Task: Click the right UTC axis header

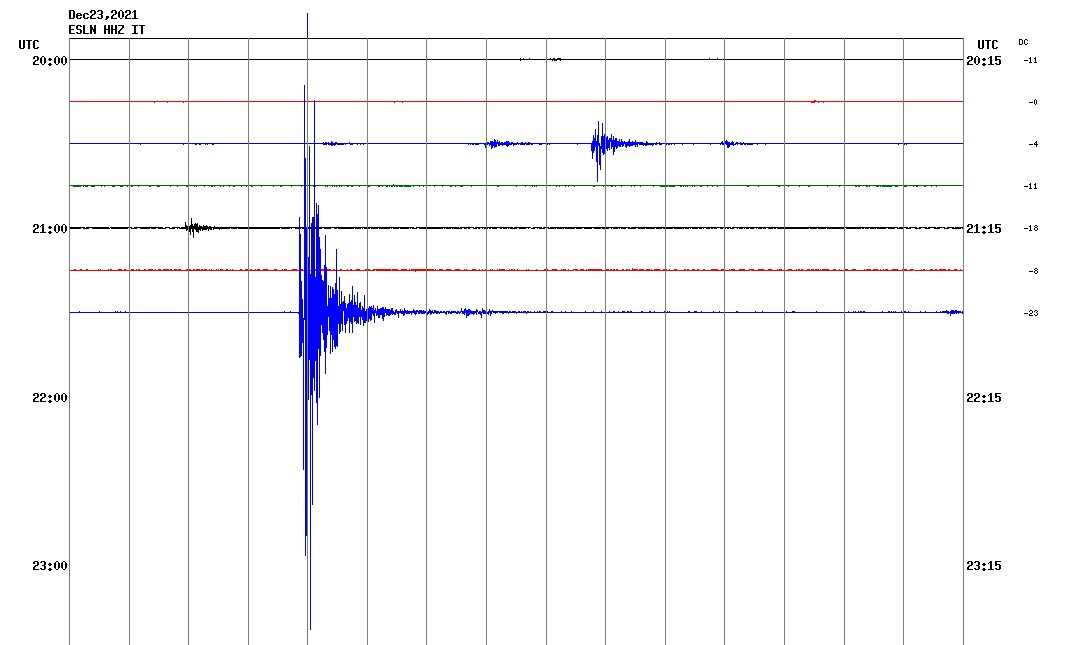Action: (x=987, y=45)
